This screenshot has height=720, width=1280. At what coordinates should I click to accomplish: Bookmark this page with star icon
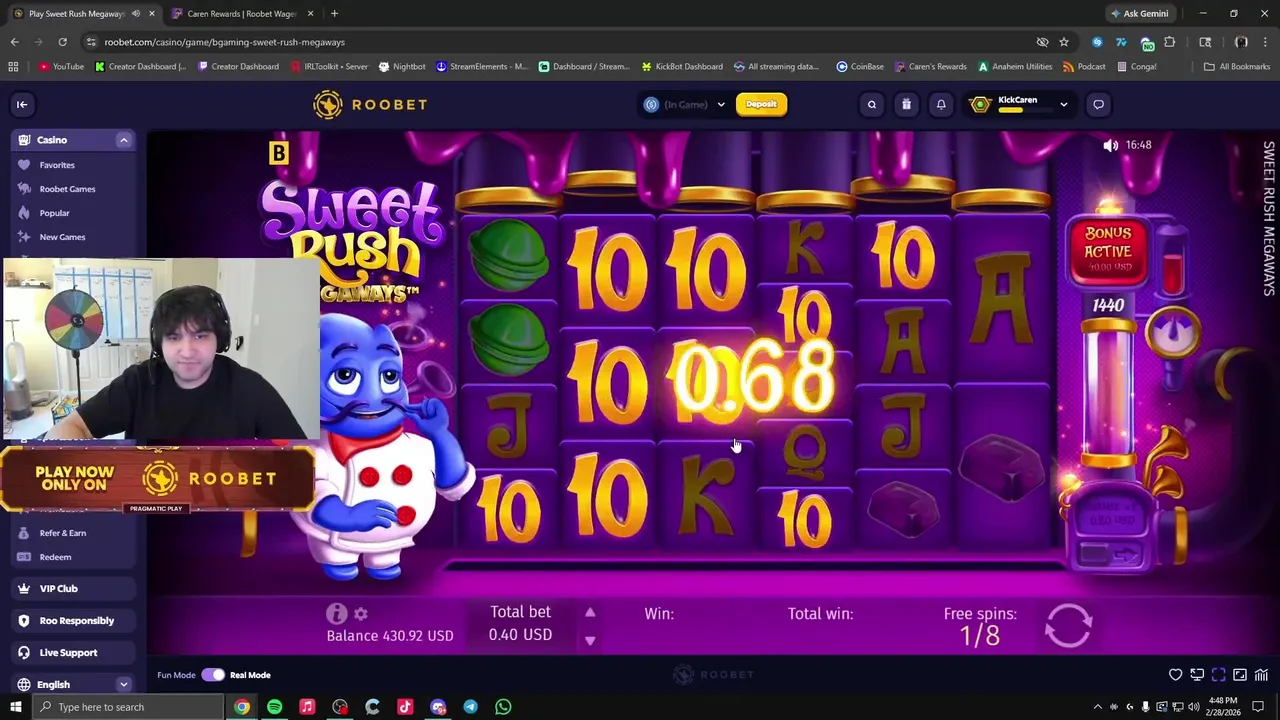click(1064, 42)
